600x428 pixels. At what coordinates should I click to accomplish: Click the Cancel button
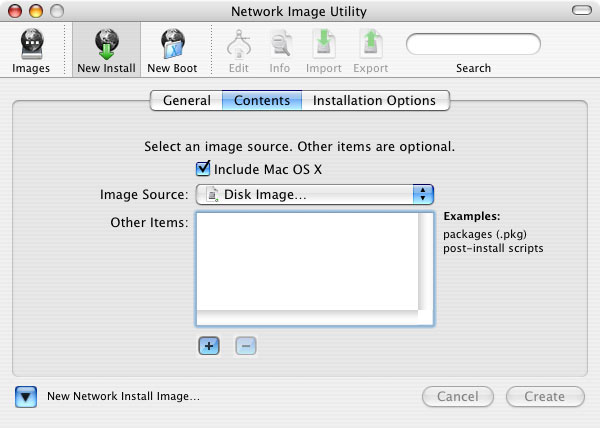pos(458,396)
